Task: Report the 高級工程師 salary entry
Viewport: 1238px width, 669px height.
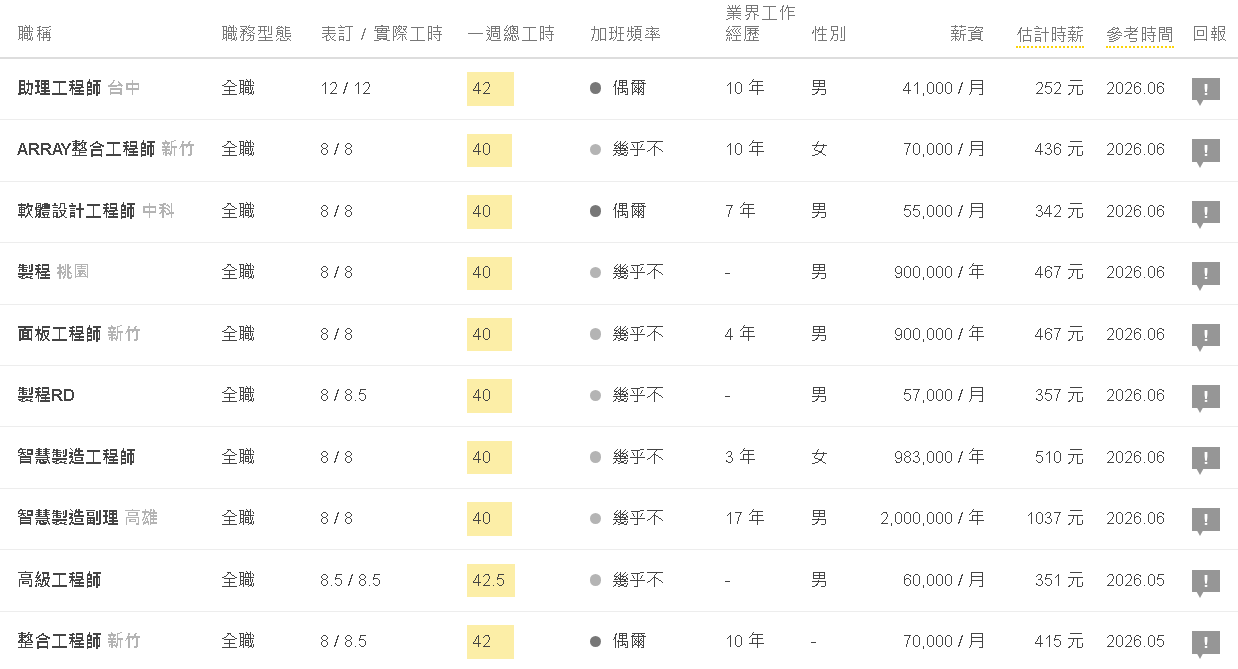Action: pyautogui.click(x=1206, y=583)
